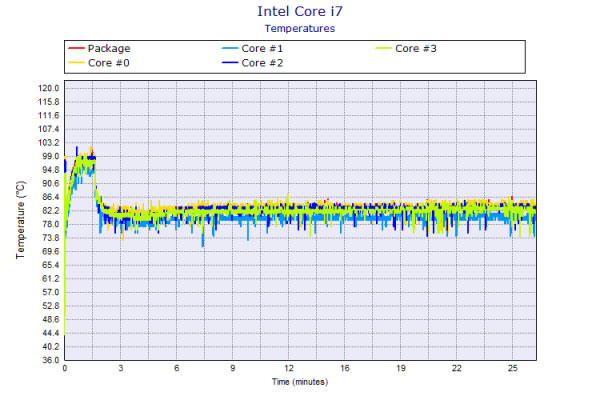Screen dimensions: 600x400
Task: Click the 3 minute x-axis tick label
Action: [x=121, y=368]
